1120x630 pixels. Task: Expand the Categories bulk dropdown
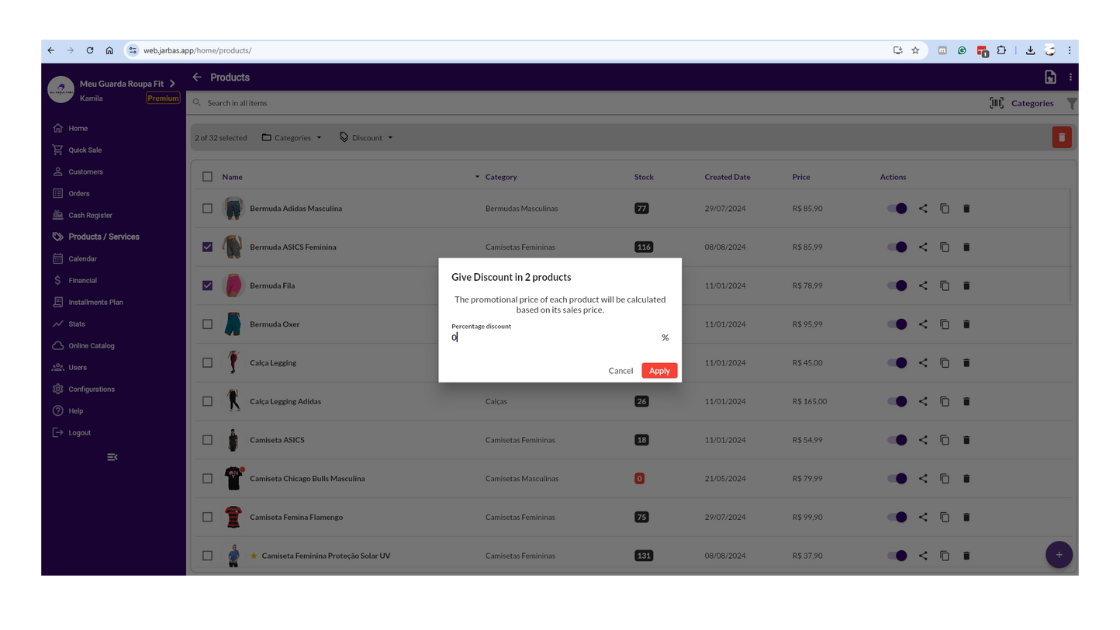(292, 138)
